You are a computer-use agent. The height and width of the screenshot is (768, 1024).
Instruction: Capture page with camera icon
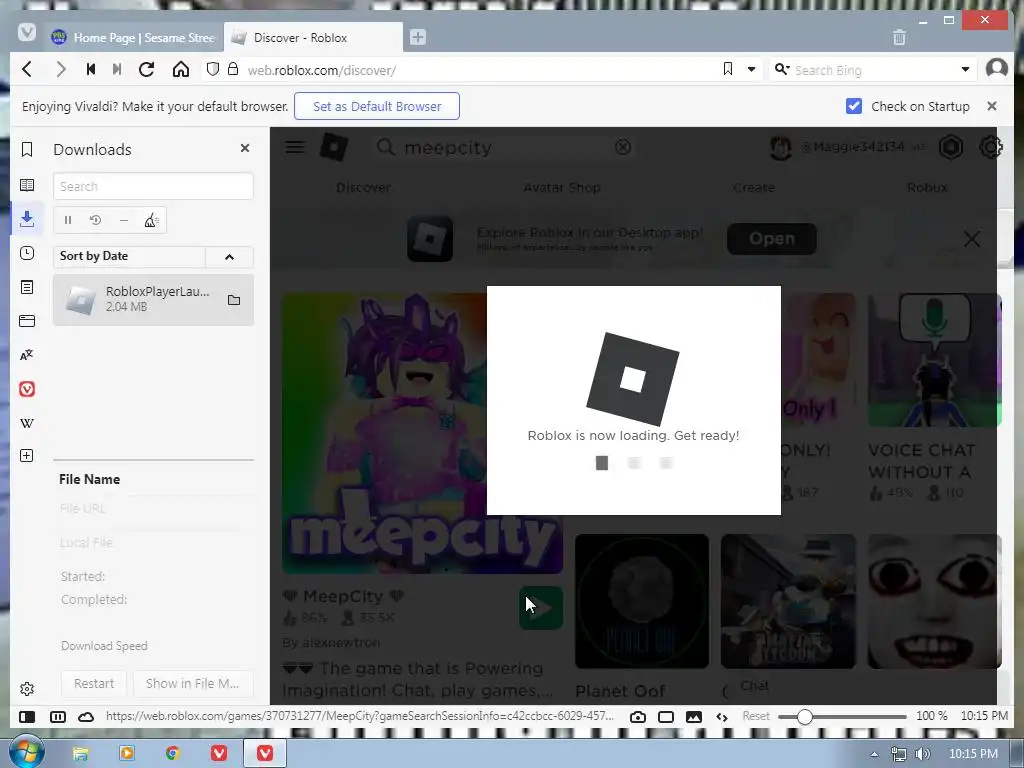click(x=638, y=716)
